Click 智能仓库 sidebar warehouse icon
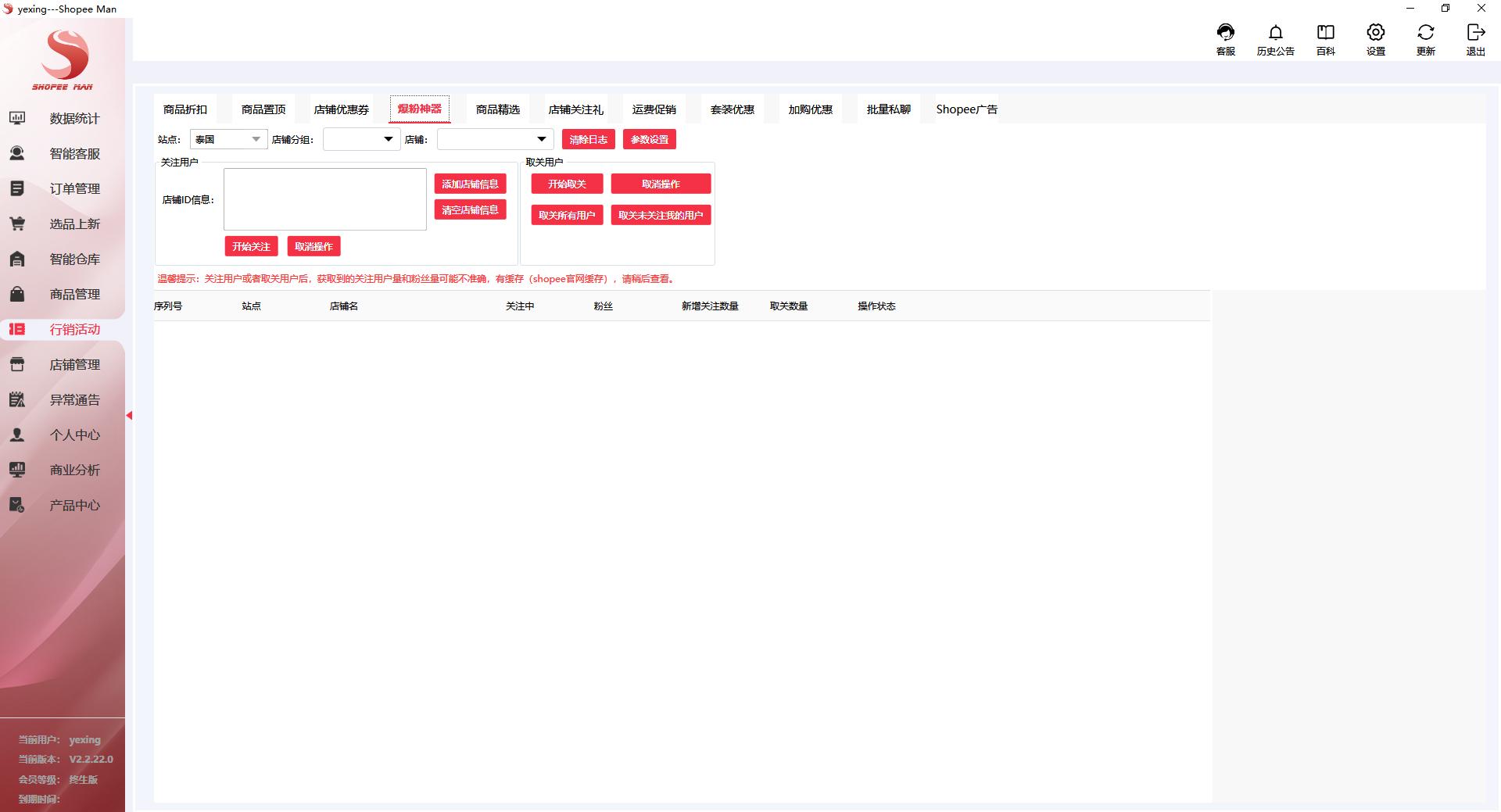This screenshot has width=1501, height=812. click(x=17, y=259)
